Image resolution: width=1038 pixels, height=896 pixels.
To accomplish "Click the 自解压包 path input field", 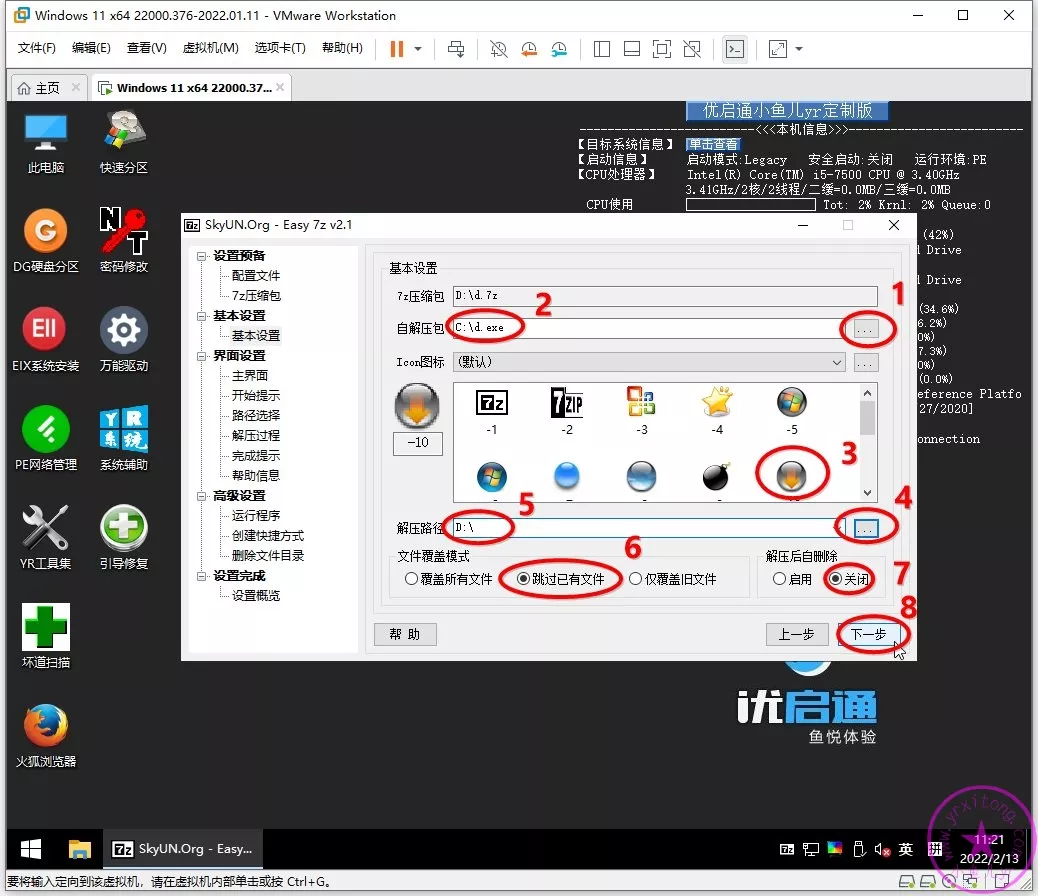I will pos(647,327).
